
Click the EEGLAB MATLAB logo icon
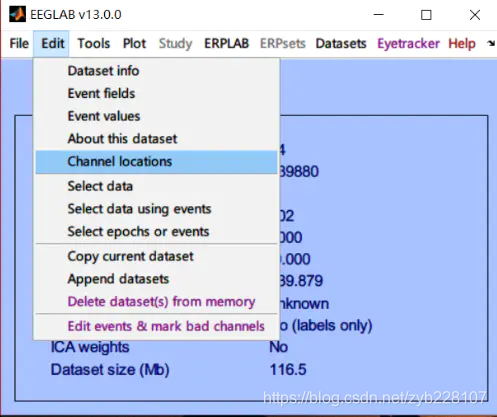(17, 14)
